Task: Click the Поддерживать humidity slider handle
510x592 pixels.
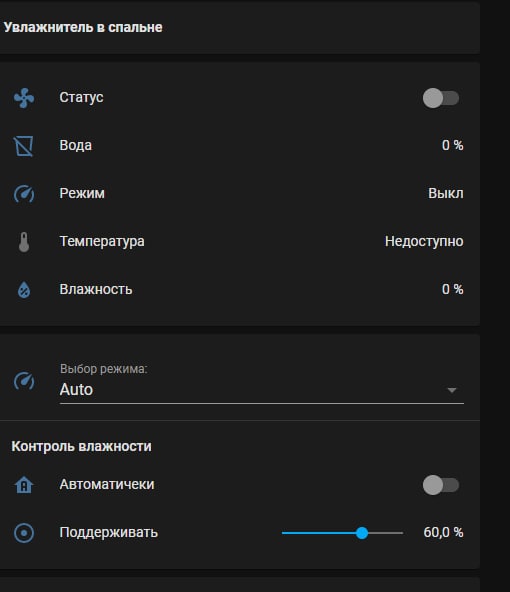Action: [362, 533]
